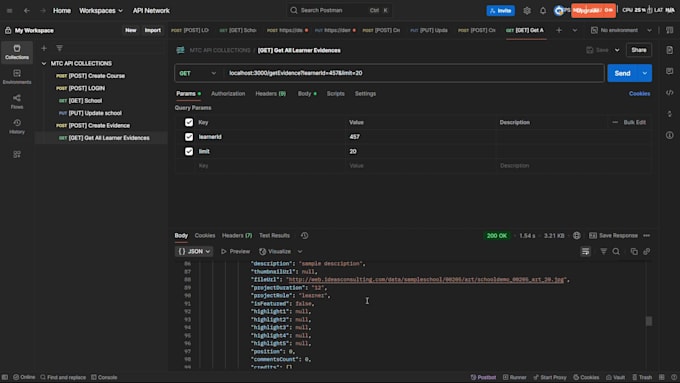Open the Send options dropdown arrow
The image size is (680, 383).
[x=645, y=73]
